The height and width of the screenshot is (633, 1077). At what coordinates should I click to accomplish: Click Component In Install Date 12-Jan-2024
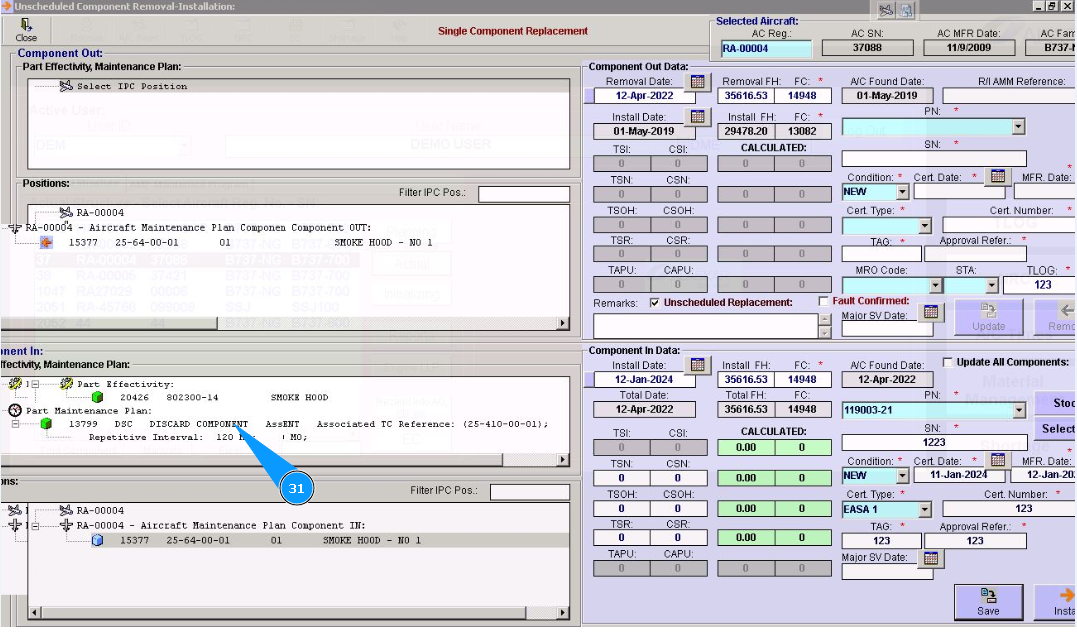644,379
